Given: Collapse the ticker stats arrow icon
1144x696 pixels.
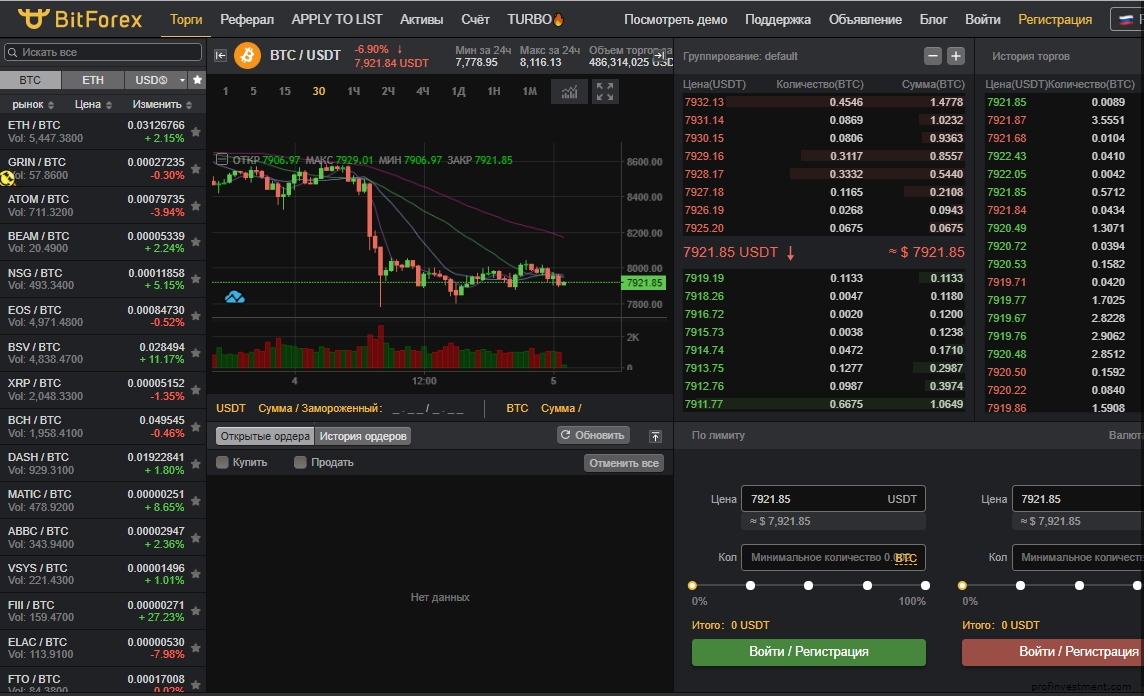Looking at the screenshot, I should click(659, 55).
